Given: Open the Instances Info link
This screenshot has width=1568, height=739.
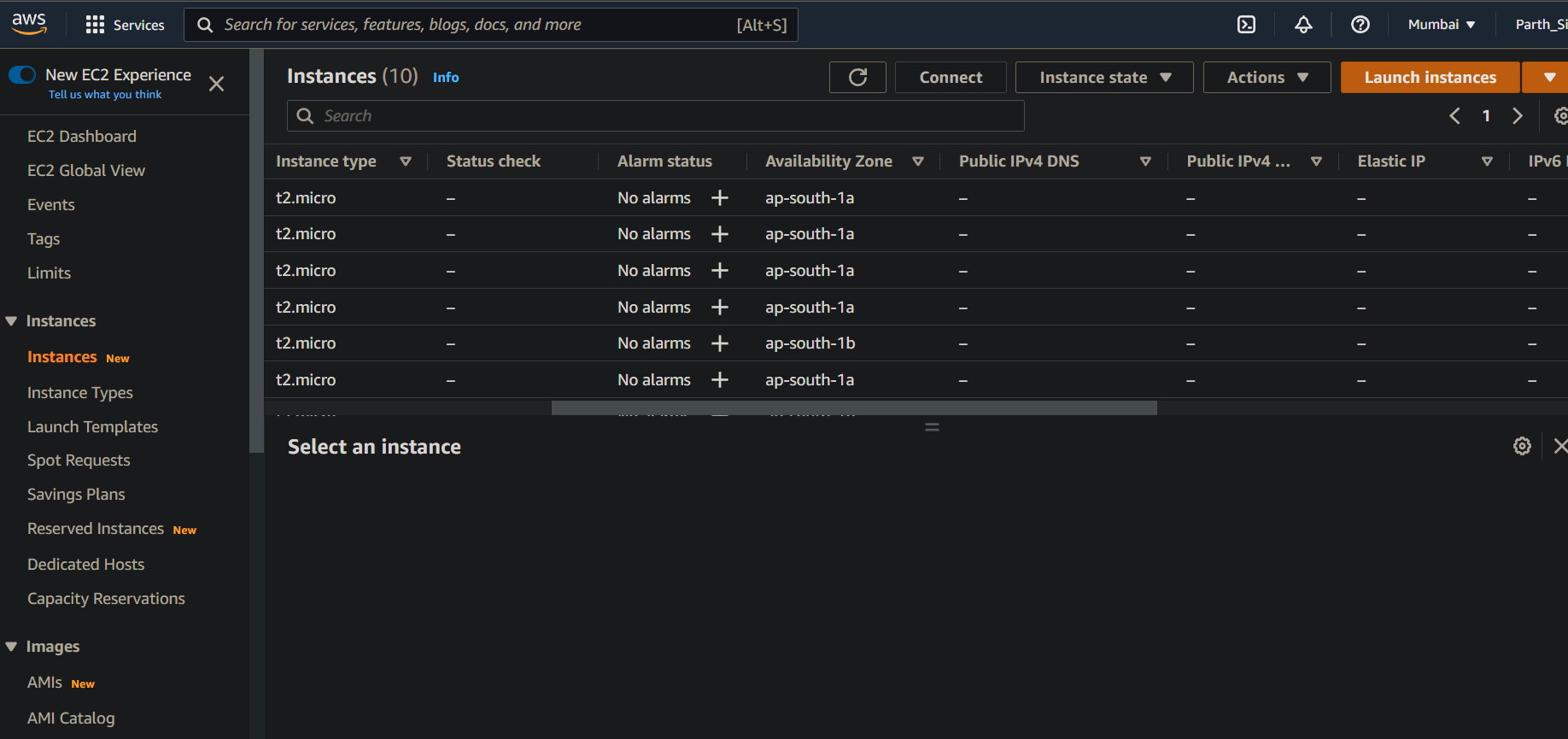Looking at the screenshot, I should (446, 78).
